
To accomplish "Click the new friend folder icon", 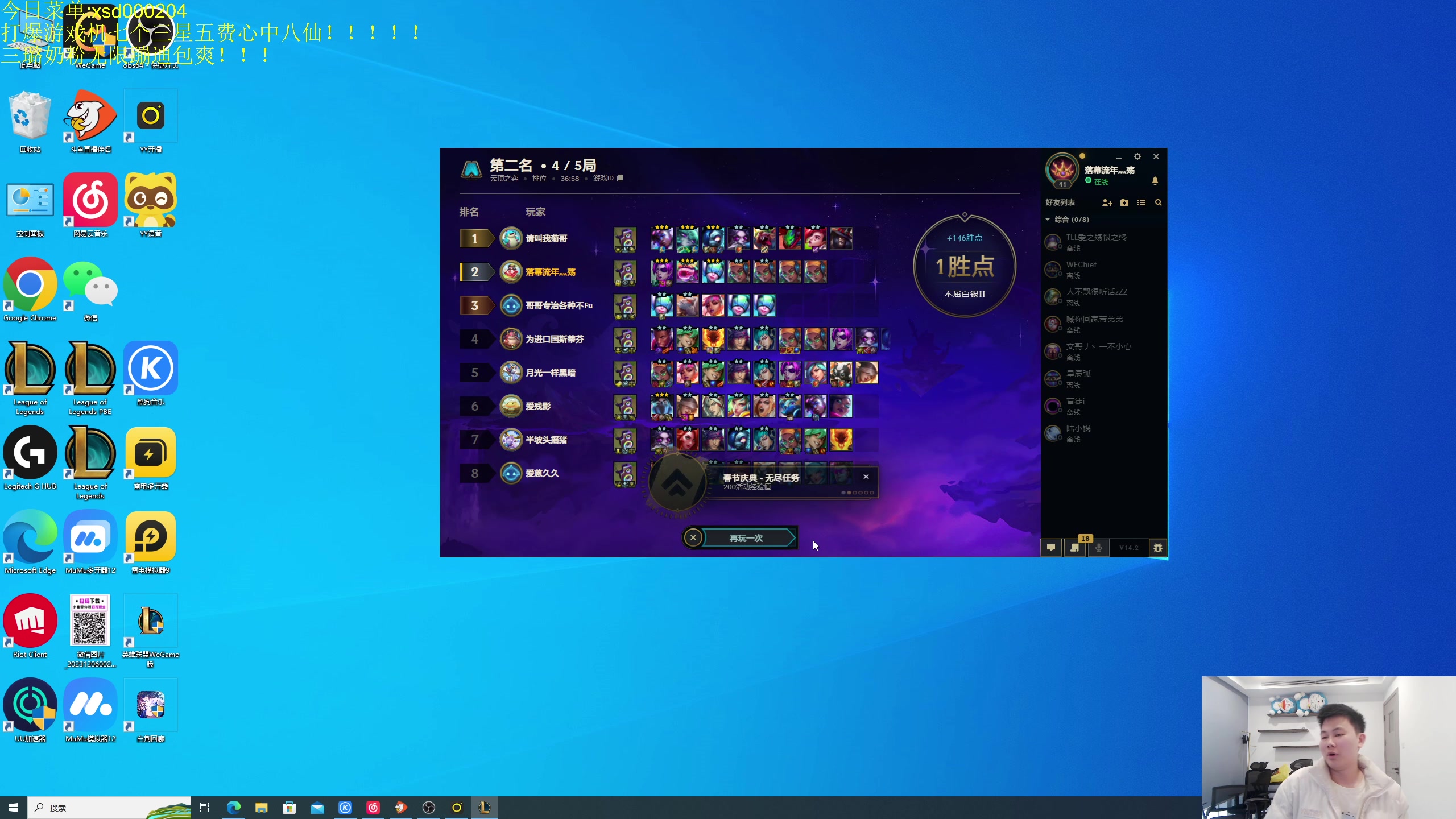I will point(1124,202).
